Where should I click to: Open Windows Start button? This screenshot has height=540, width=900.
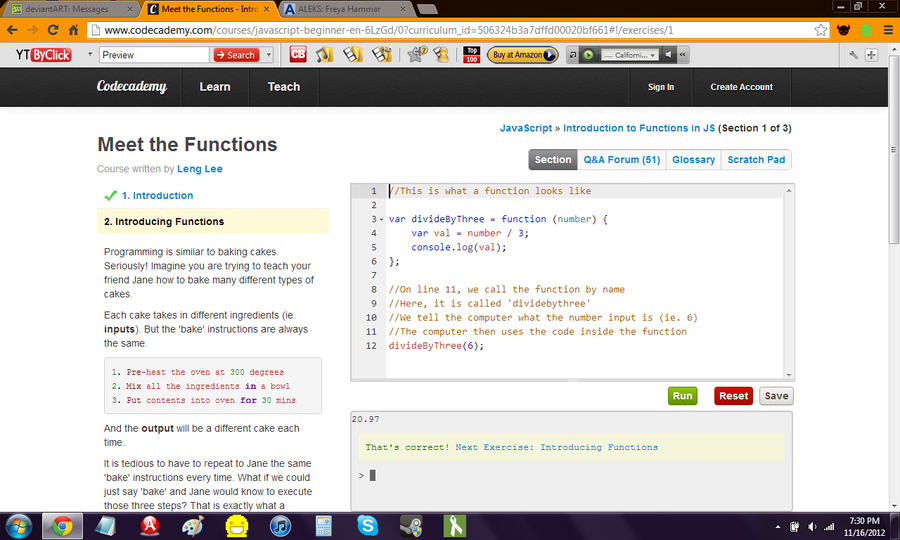18,526
